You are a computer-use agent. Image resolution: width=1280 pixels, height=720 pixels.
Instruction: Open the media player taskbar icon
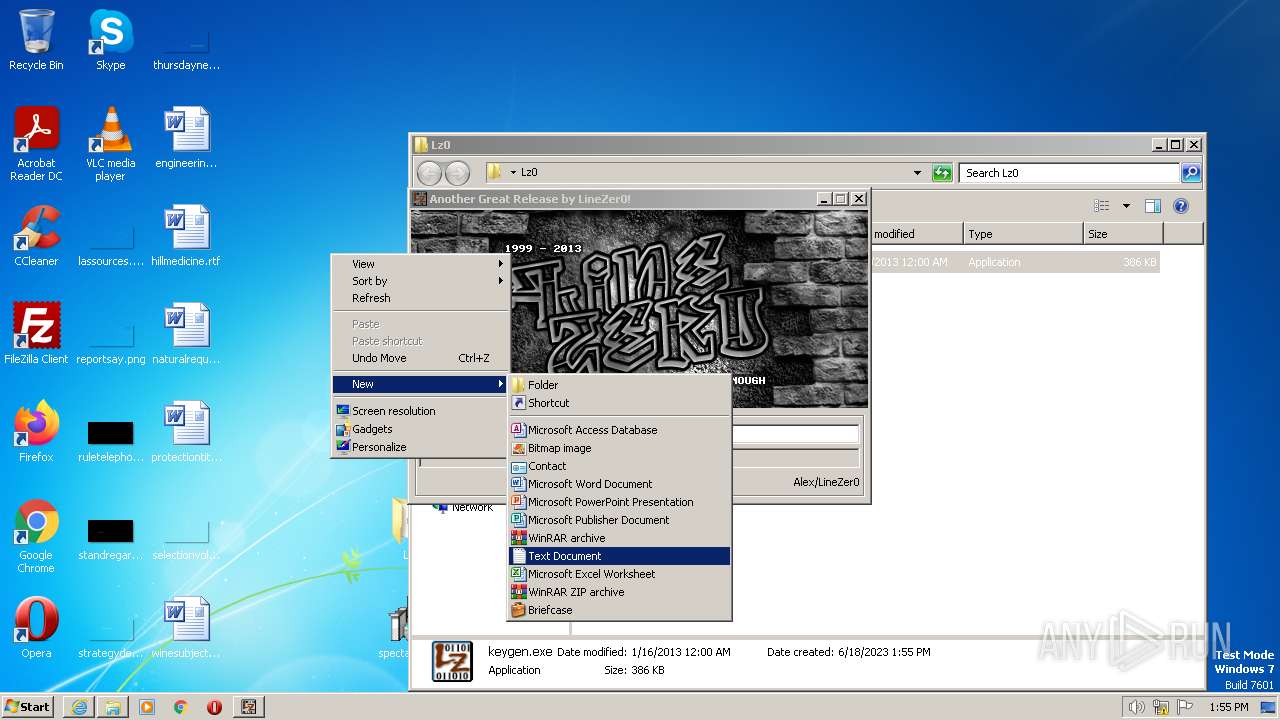click(x=147, y=706)
